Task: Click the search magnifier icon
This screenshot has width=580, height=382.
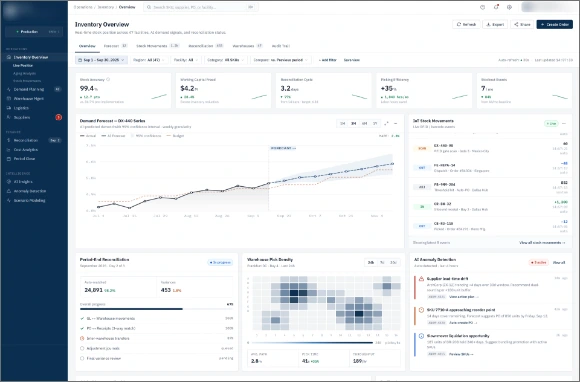Action: pos(149,7)
